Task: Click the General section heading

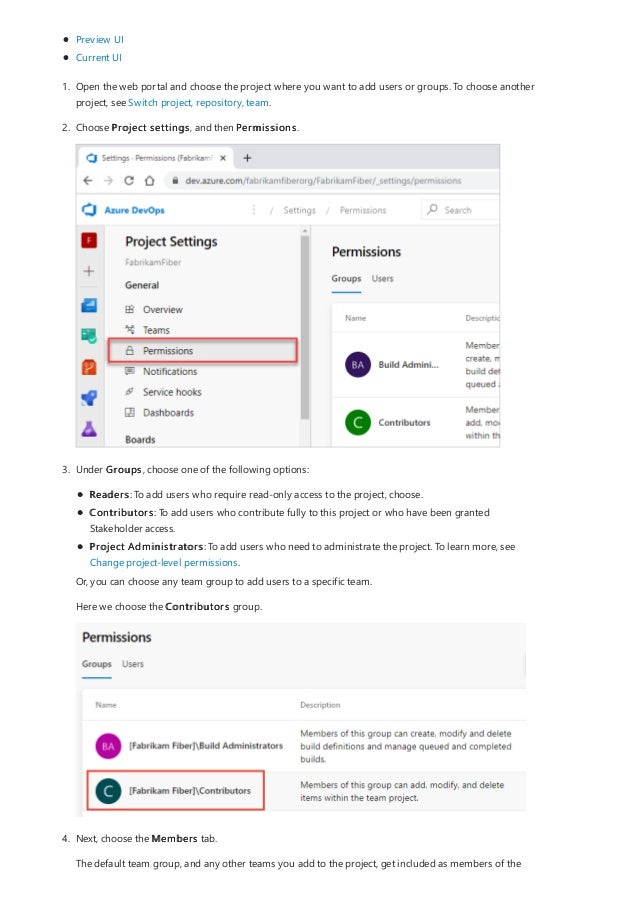Action: coord(142,285)
